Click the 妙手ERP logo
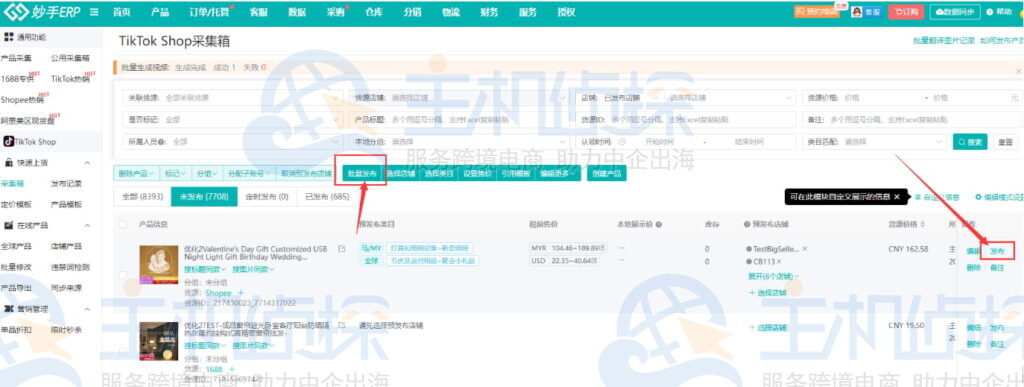This screenshot has width=1024, height=387. pyautogui.click(x=42, y=12)
